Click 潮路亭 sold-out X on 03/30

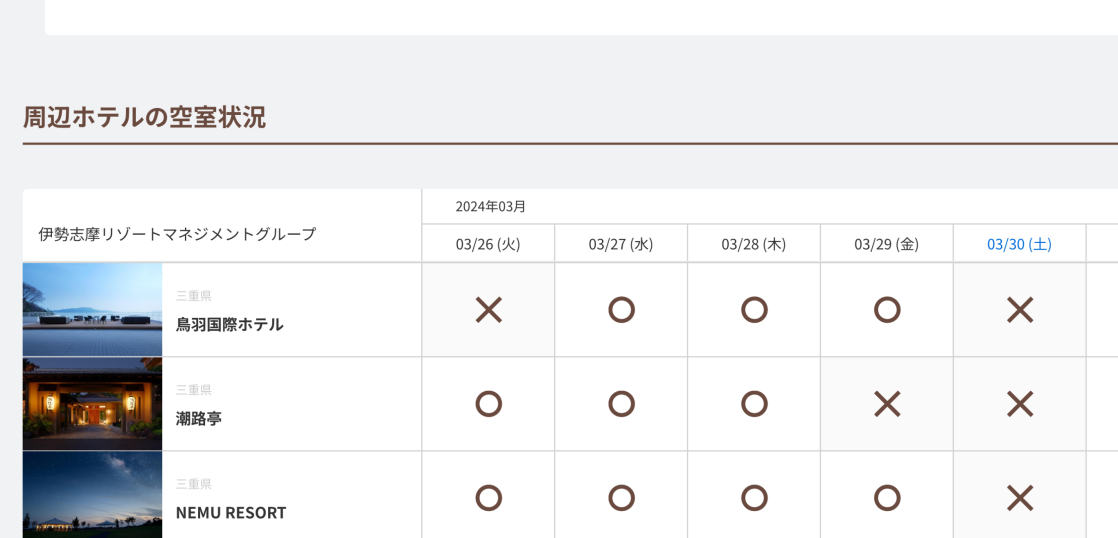coord(1019,404)
